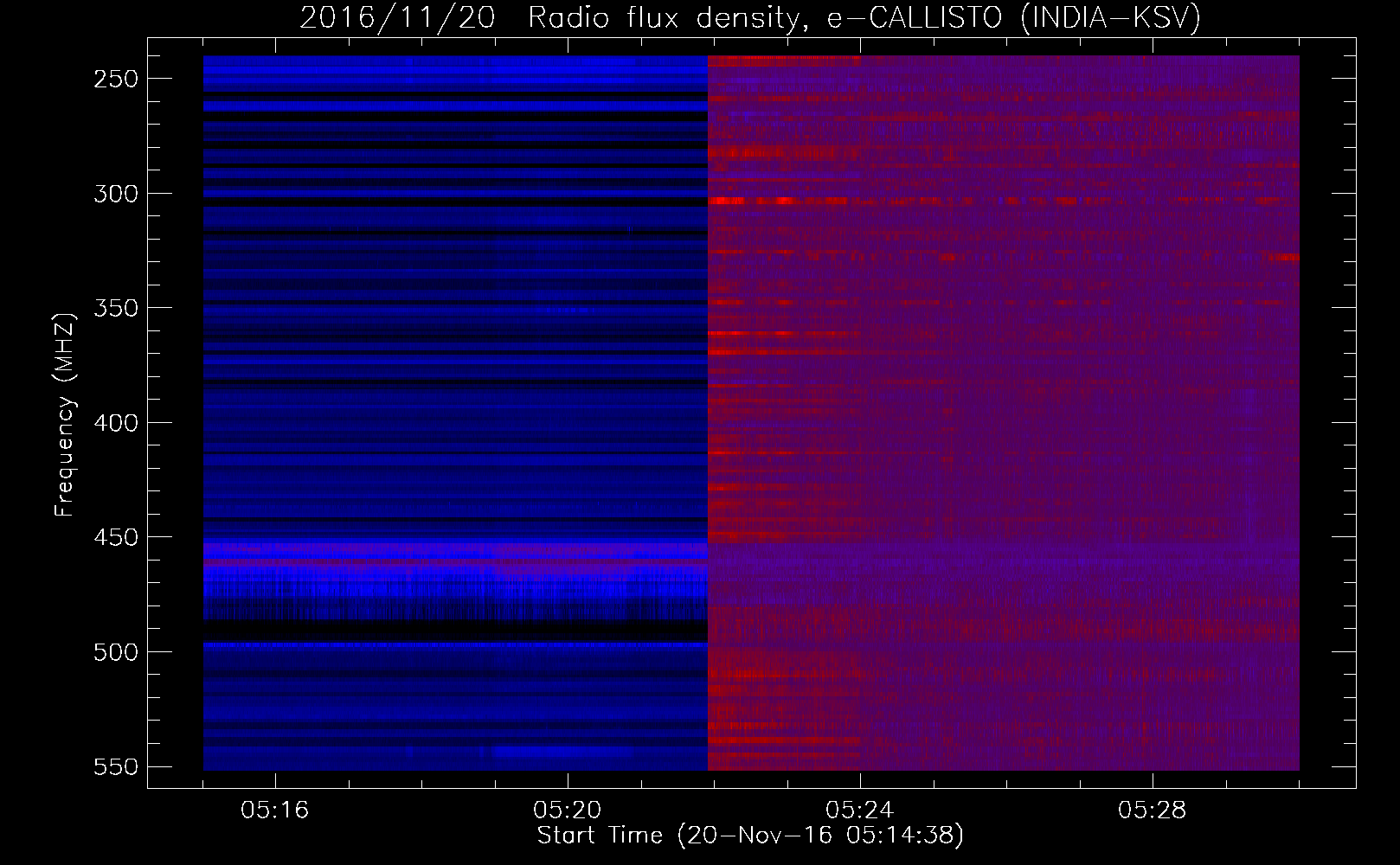Click the Frequency (MHZ) axis label
1400x865 pixels.
pyautogui.click(x=65, y=414)
